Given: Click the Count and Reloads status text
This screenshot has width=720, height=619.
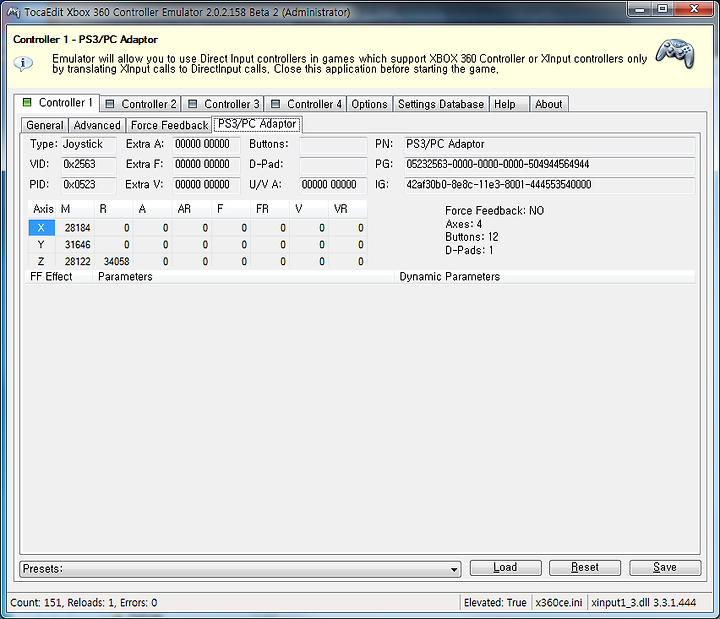Looking at the screenshot, I should (x=84, y=602).
